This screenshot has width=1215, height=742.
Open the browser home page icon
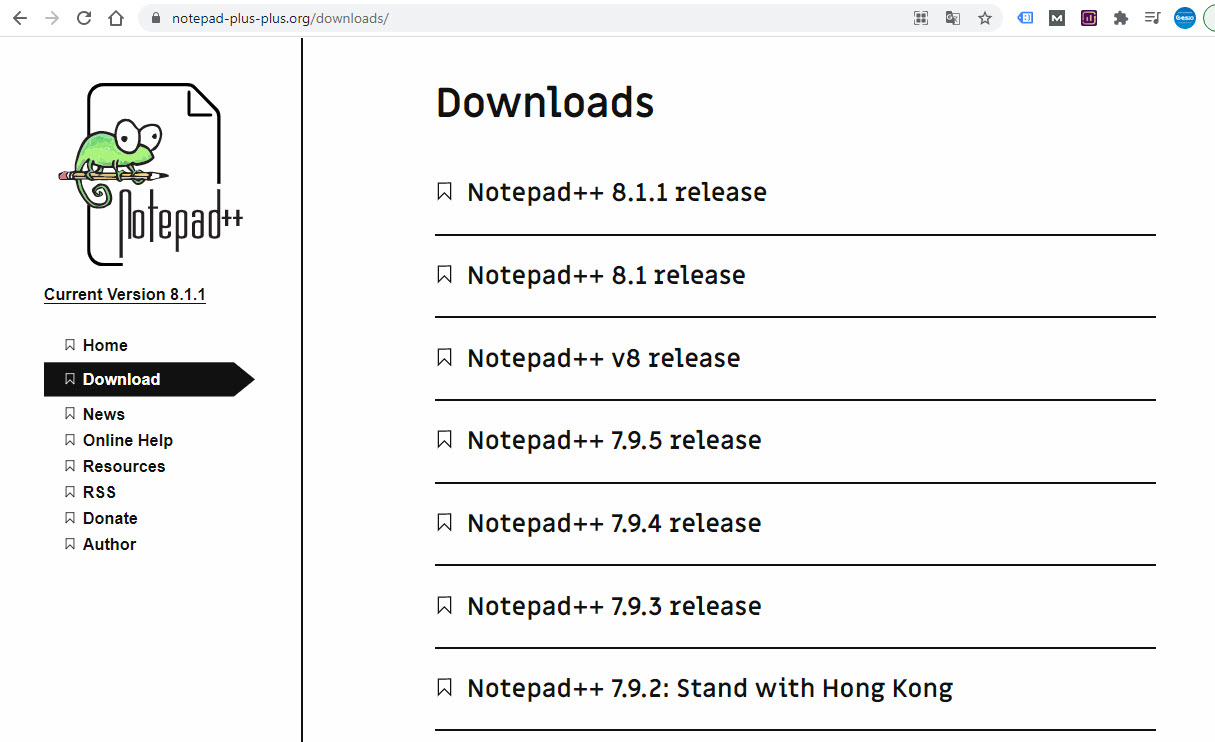tap(116, 18)
